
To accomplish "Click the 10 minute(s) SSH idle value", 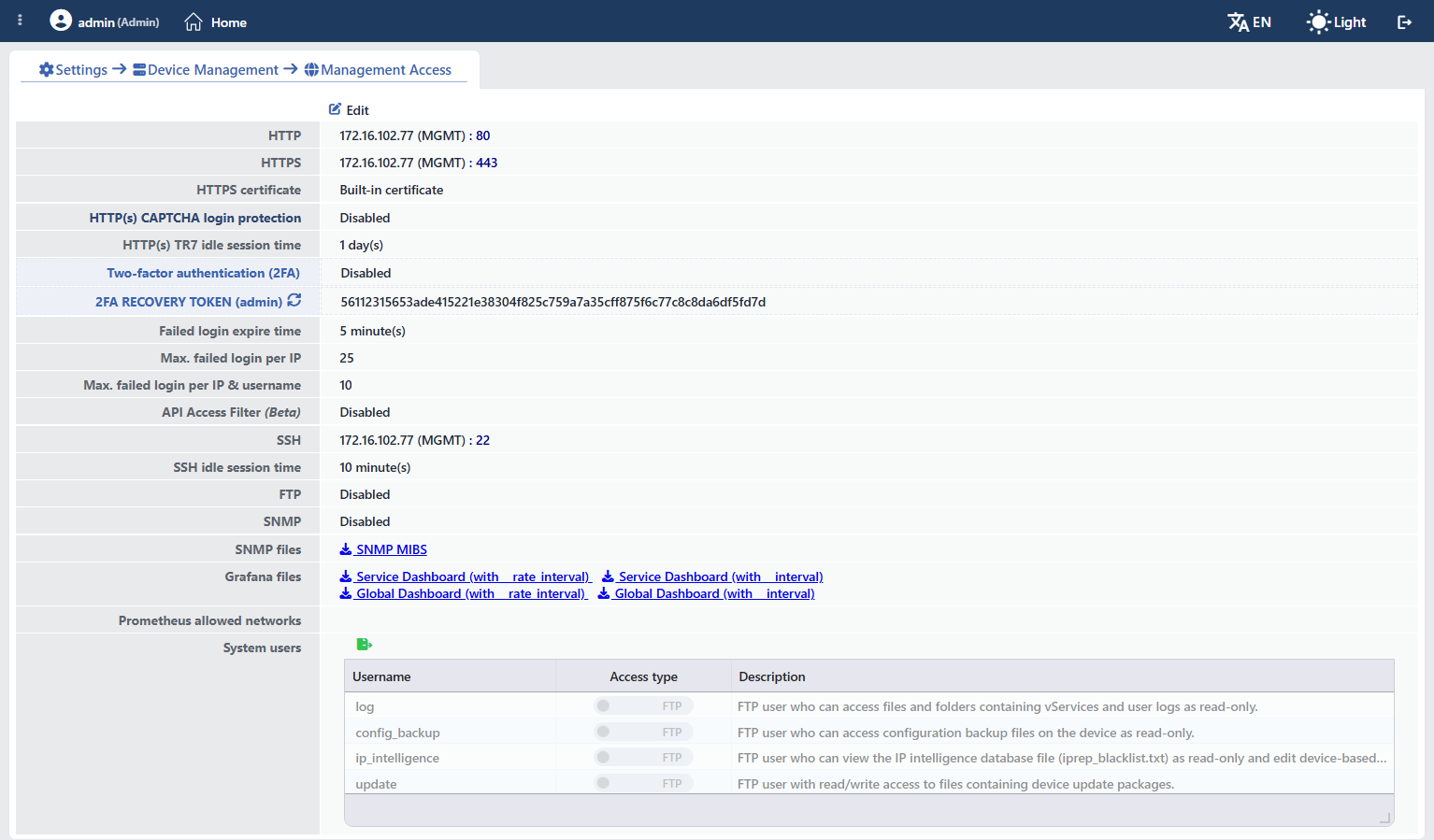I will click(375, 467).
